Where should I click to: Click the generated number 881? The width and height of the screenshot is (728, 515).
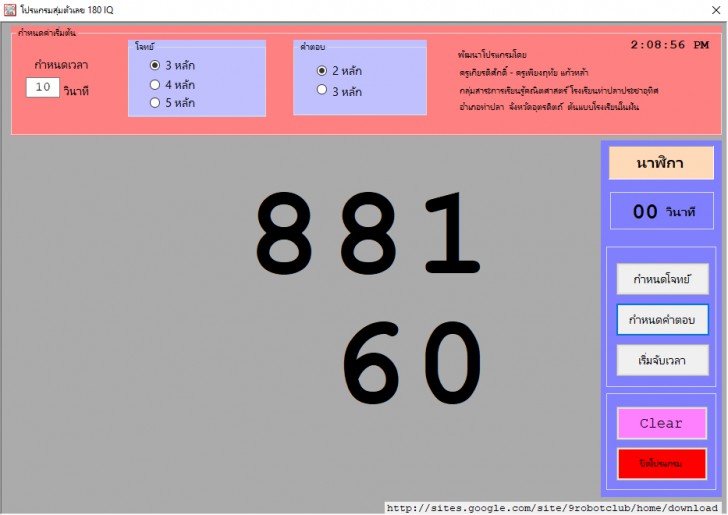pyautogui.click(x=368, y=234)
